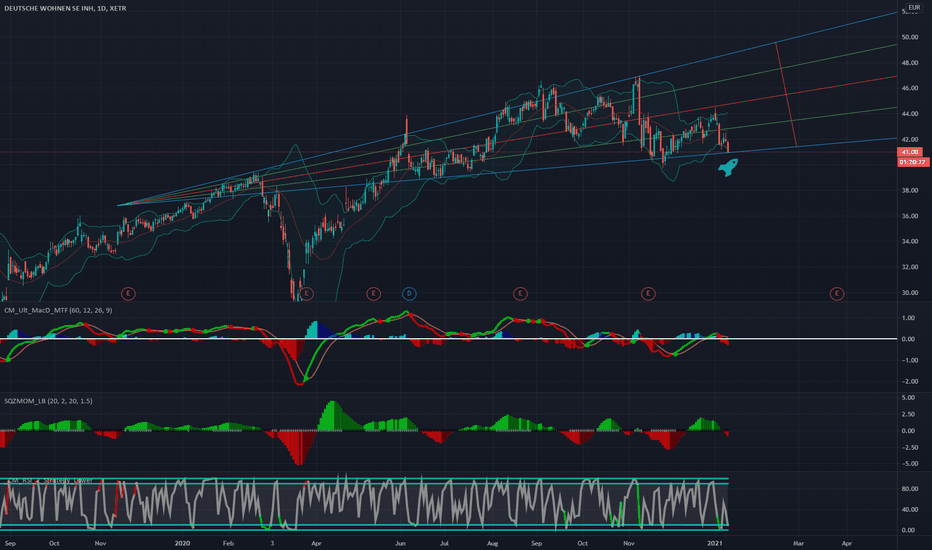Click the Mar label on the time axis

pos(798,543)
